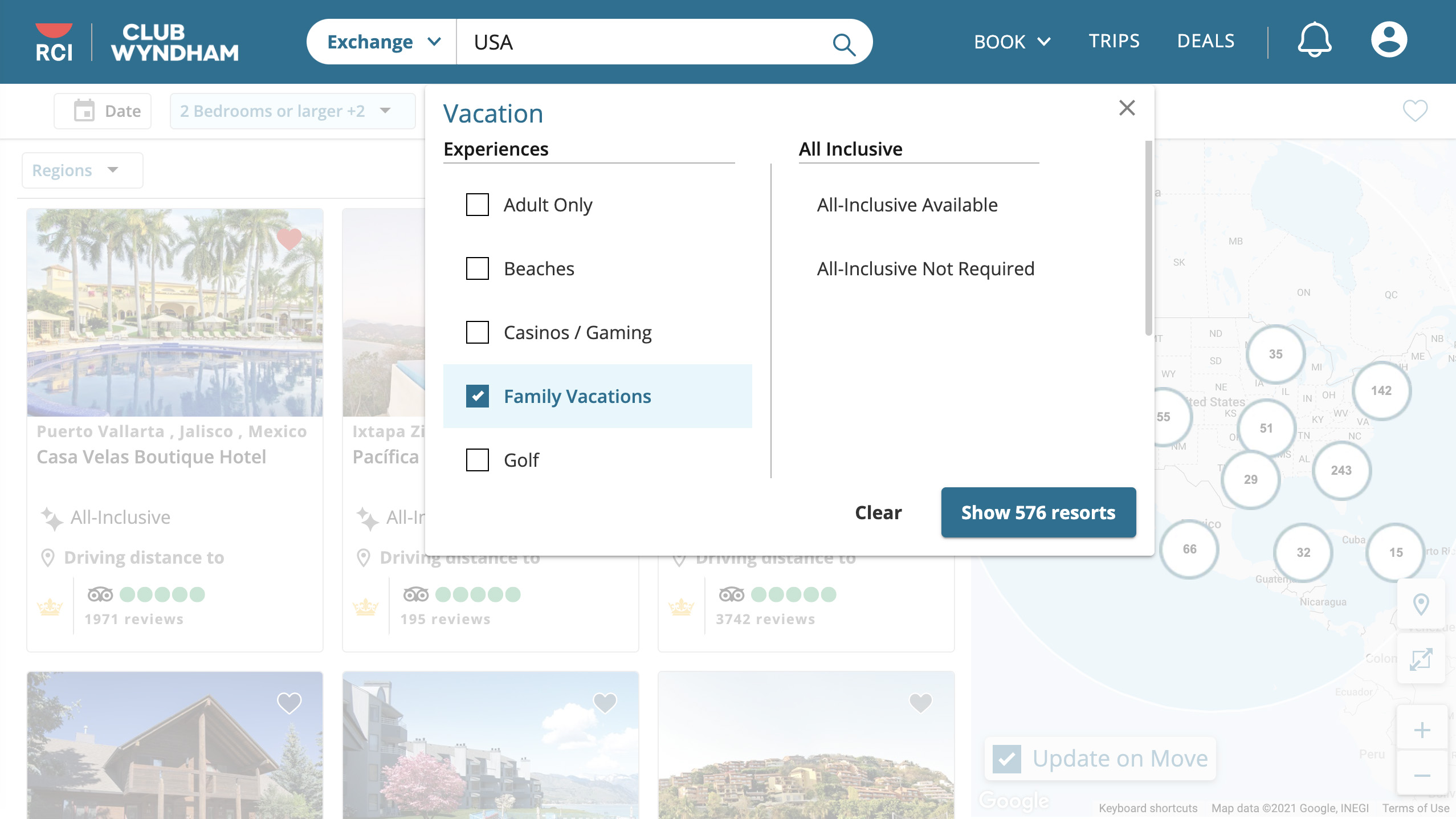Click map cluster marker 15

click(1396, 552)
